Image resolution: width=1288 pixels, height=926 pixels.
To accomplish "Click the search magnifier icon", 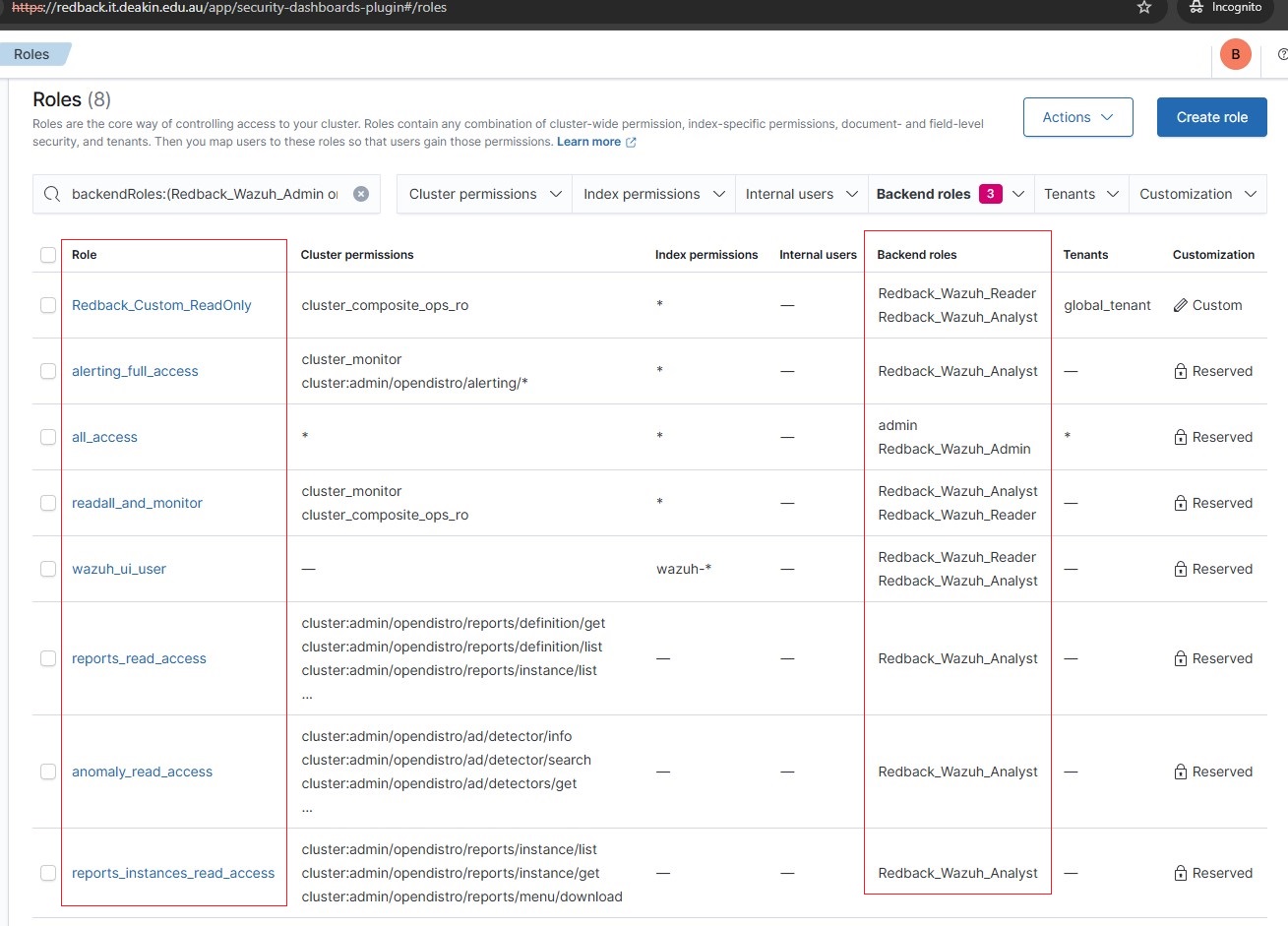I will (52, 194).
